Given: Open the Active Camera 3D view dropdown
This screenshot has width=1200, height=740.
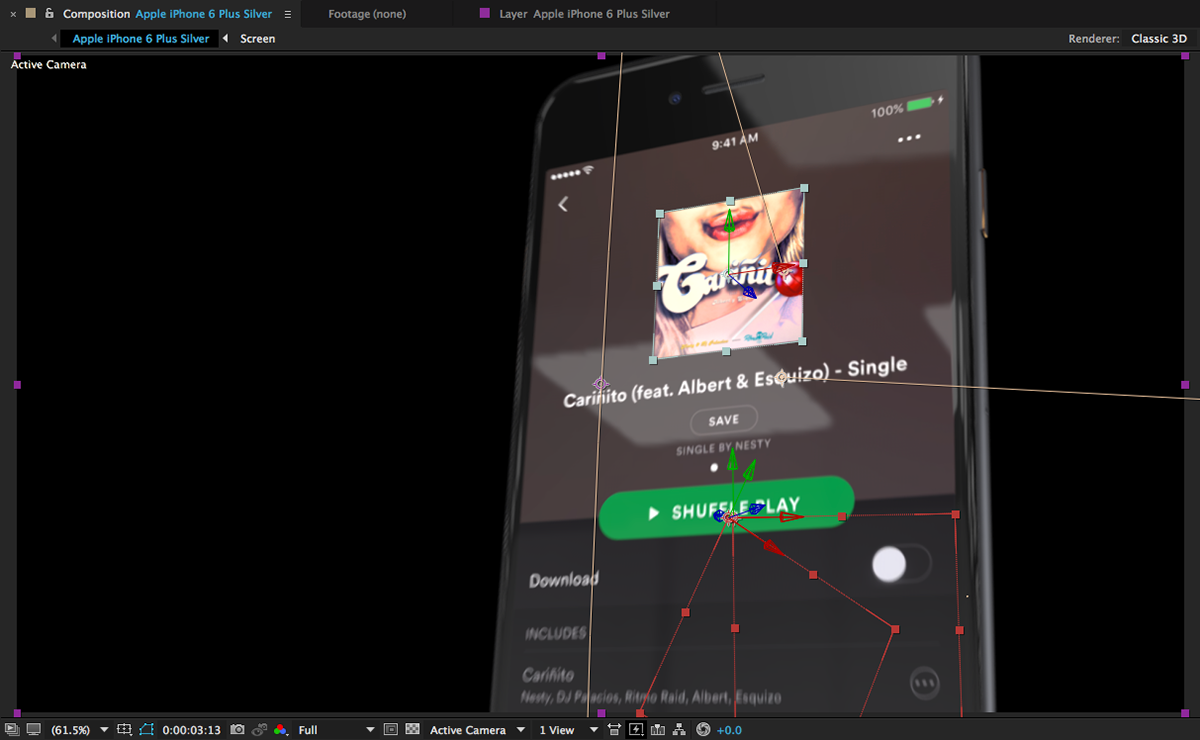Looking at the screenshot, I should (x=478, y=730).
